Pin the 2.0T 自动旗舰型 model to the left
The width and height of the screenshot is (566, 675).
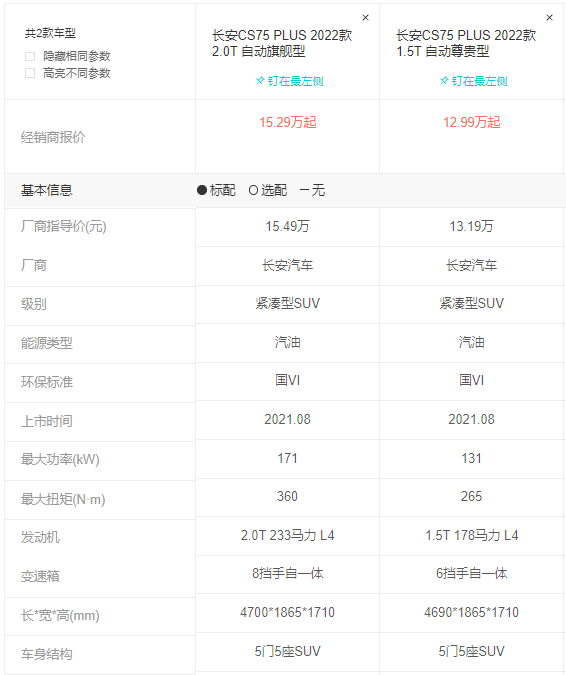(289, 81)
